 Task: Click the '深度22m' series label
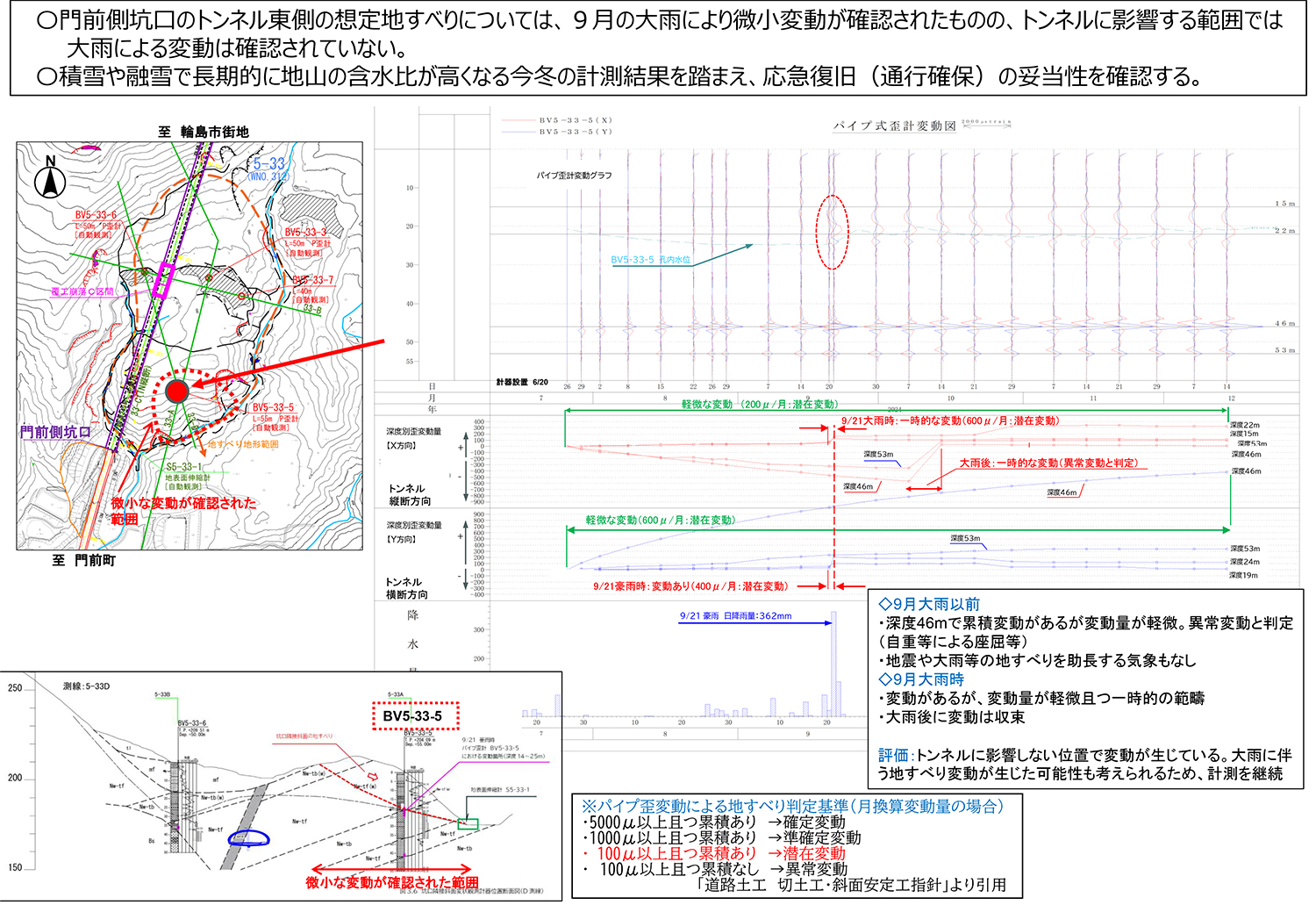[1244, 426]
